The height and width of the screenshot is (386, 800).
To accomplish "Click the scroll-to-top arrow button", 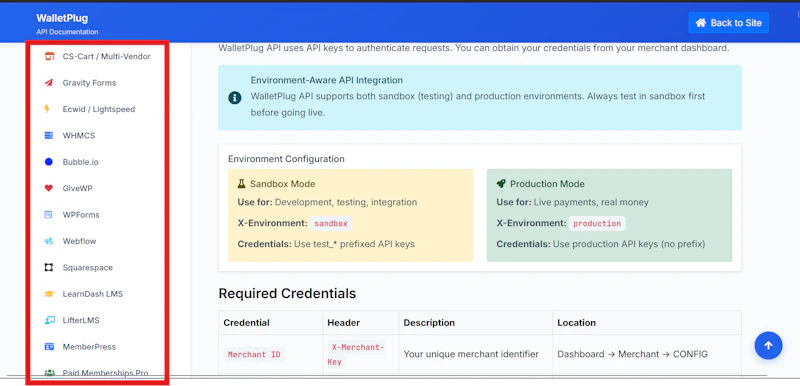I will point(768,346).
